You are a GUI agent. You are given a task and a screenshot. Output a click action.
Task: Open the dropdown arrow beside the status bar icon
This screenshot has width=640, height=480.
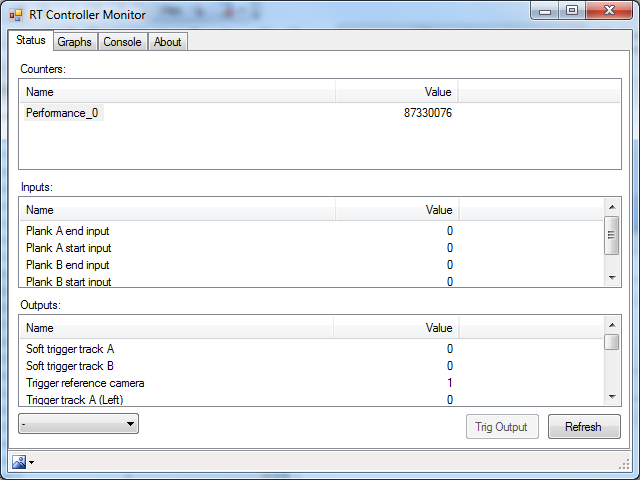[32, 462]
